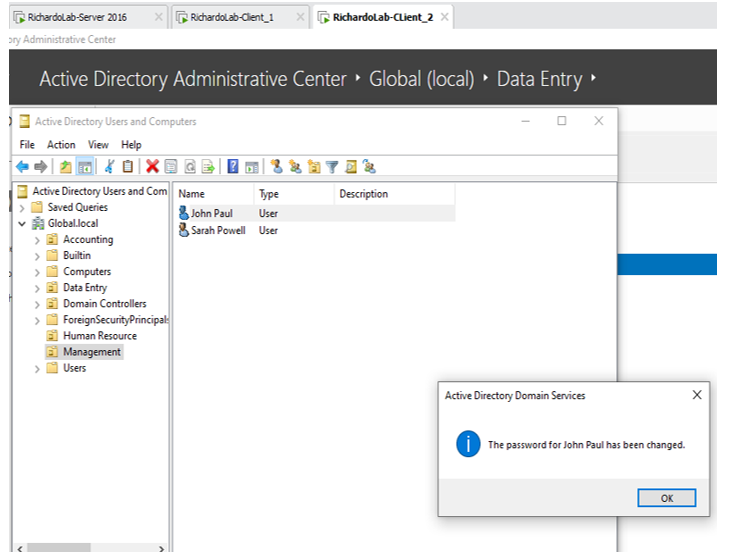The image size is (748, 552).
Task: Click tree pane horizontal scrollbar thumb
Action: pyautogui.click(x=59, y=548)
